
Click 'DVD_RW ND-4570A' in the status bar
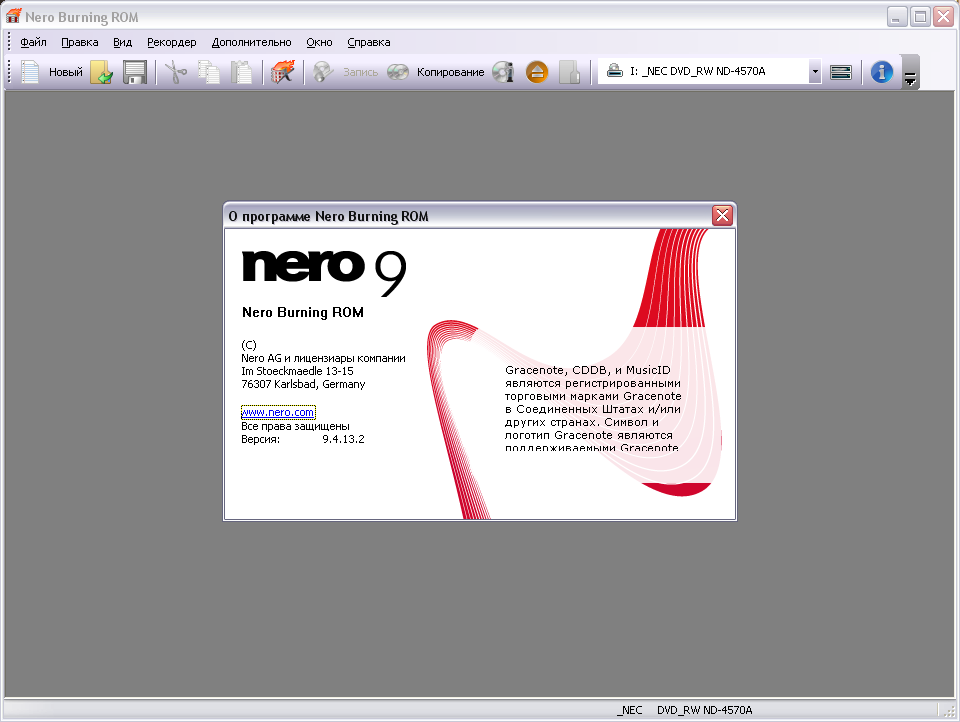coord(705,710)
